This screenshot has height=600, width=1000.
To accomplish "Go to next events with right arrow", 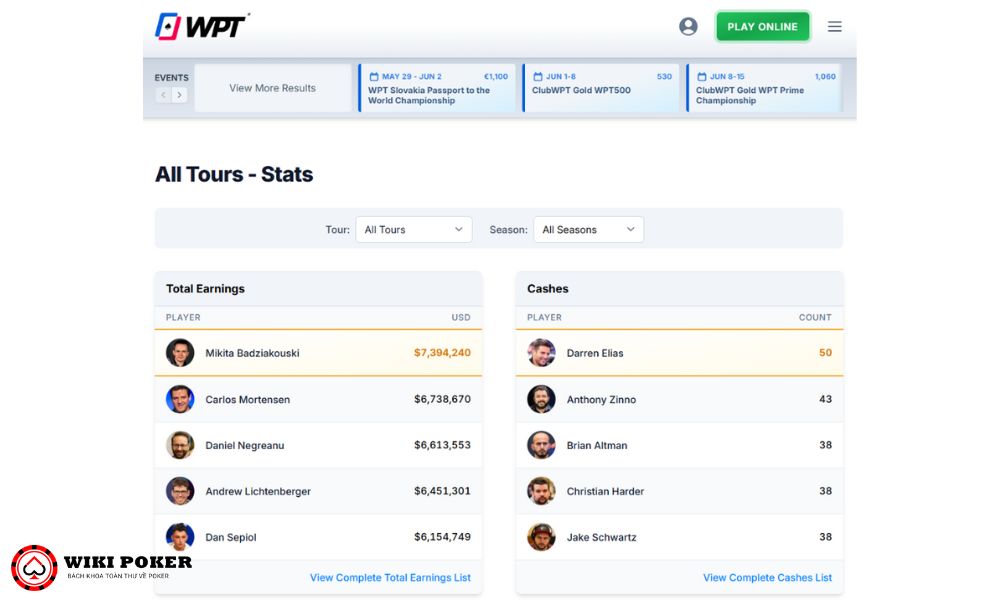I will point(179,95).
